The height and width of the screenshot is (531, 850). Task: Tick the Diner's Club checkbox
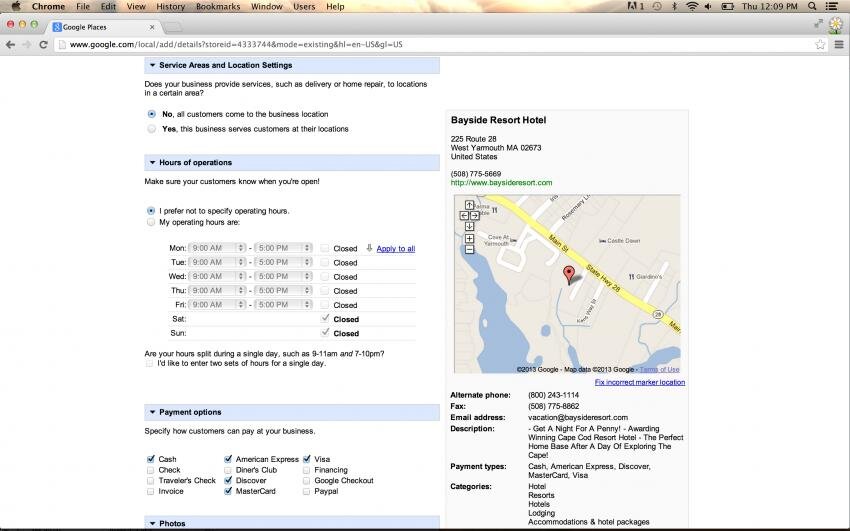click(x=228, y=470)
